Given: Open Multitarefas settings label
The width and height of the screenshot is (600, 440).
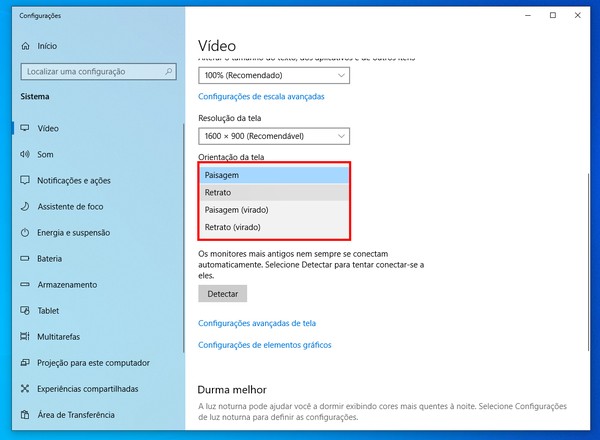Looking at the screenshot, I should point(59,337).
